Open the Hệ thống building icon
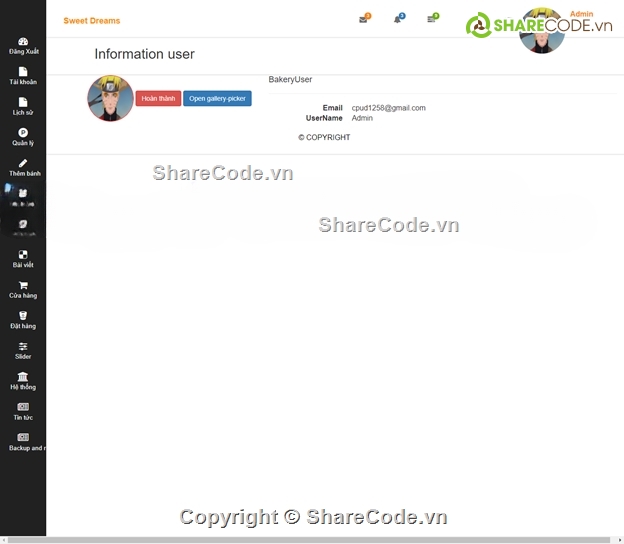The width and height of the screenshot is (624, 544). [x=23, y=376]
